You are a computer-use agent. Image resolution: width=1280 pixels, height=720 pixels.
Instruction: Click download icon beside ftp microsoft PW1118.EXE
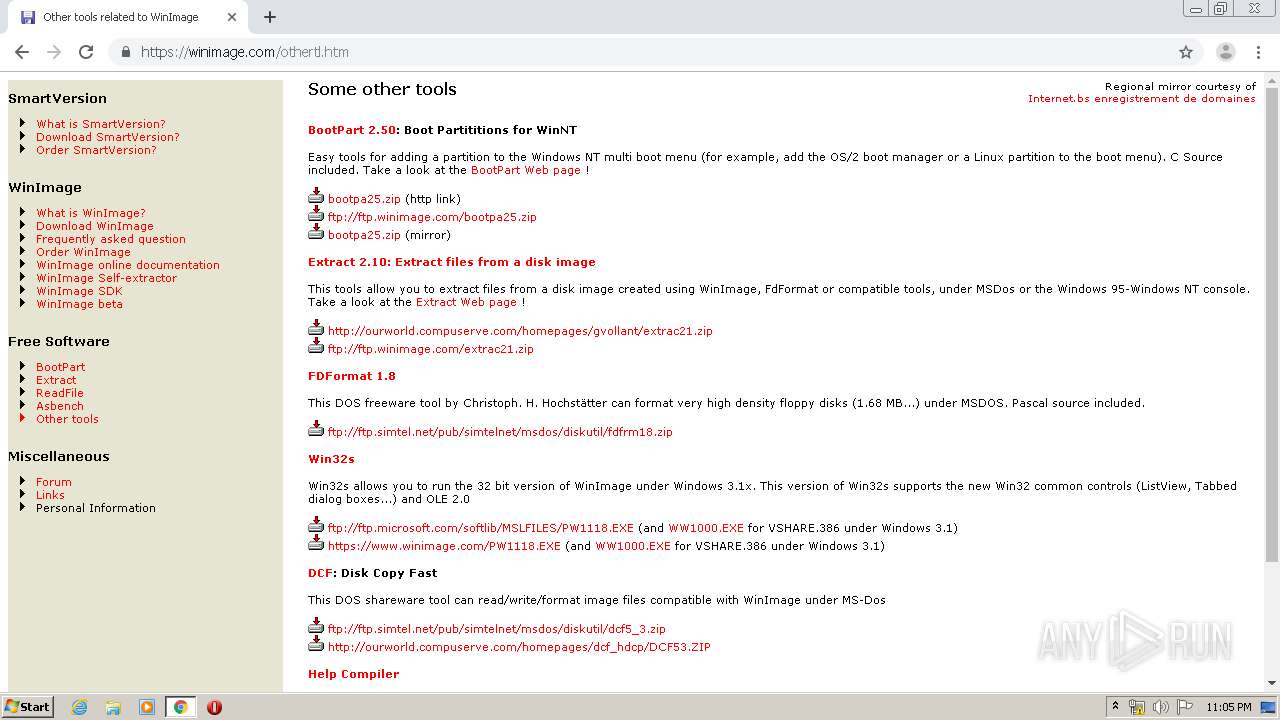[x=316, y=524]
